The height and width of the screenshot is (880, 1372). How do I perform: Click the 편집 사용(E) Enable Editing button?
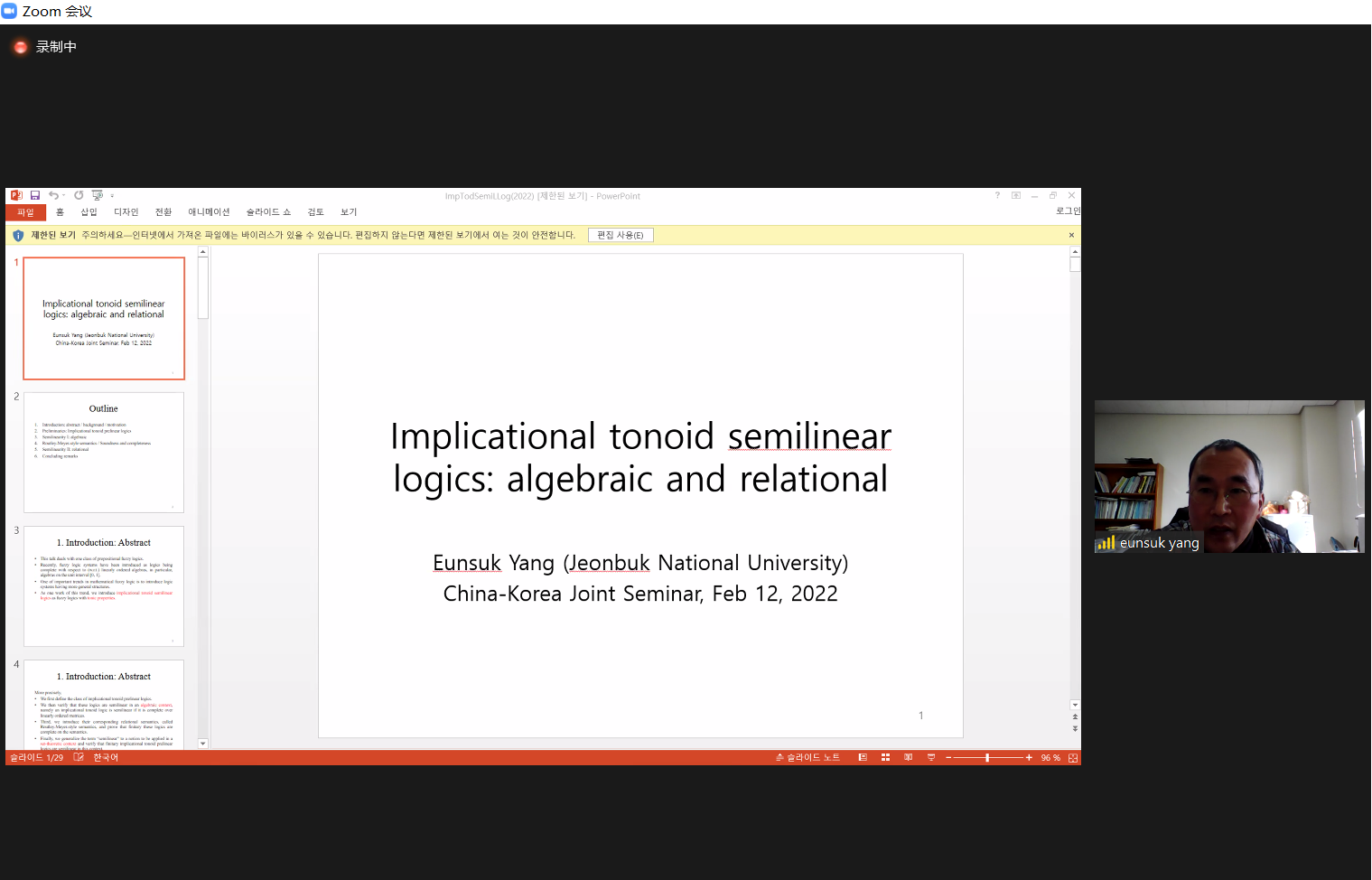[621, 235]
